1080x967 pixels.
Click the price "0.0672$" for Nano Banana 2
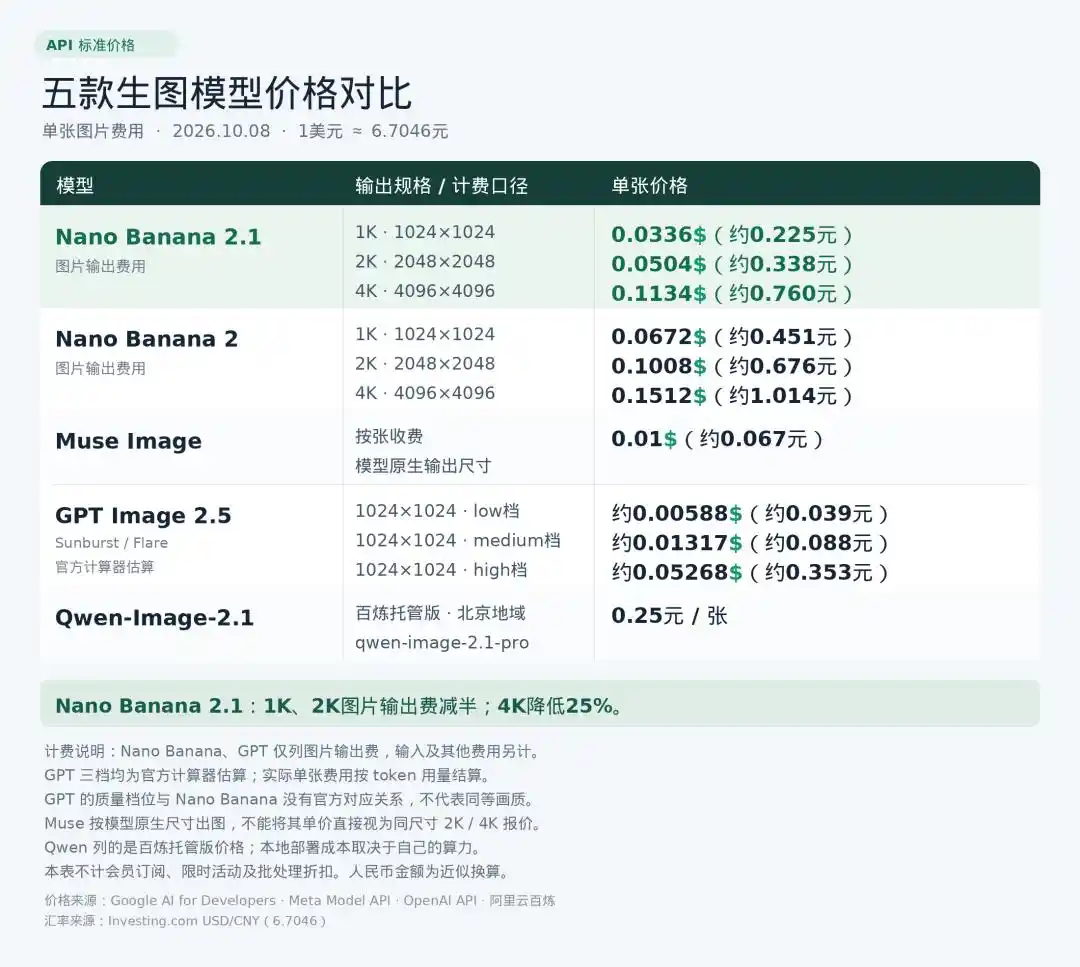pos(658,337)
